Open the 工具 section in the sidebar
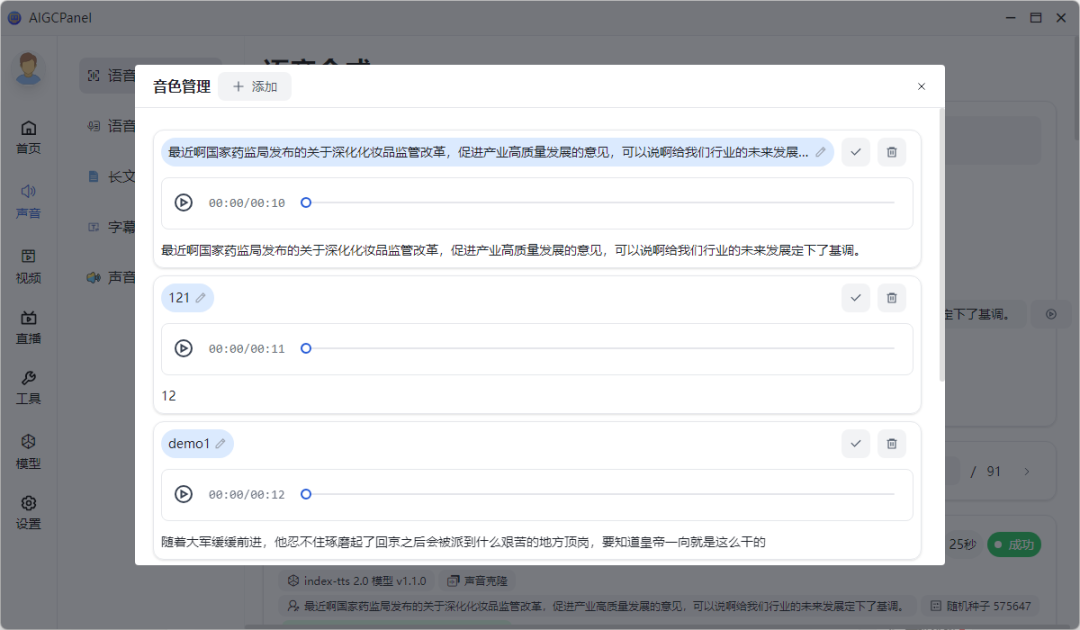Screen dimensions: 1080x630 click(x=28, y=387)
